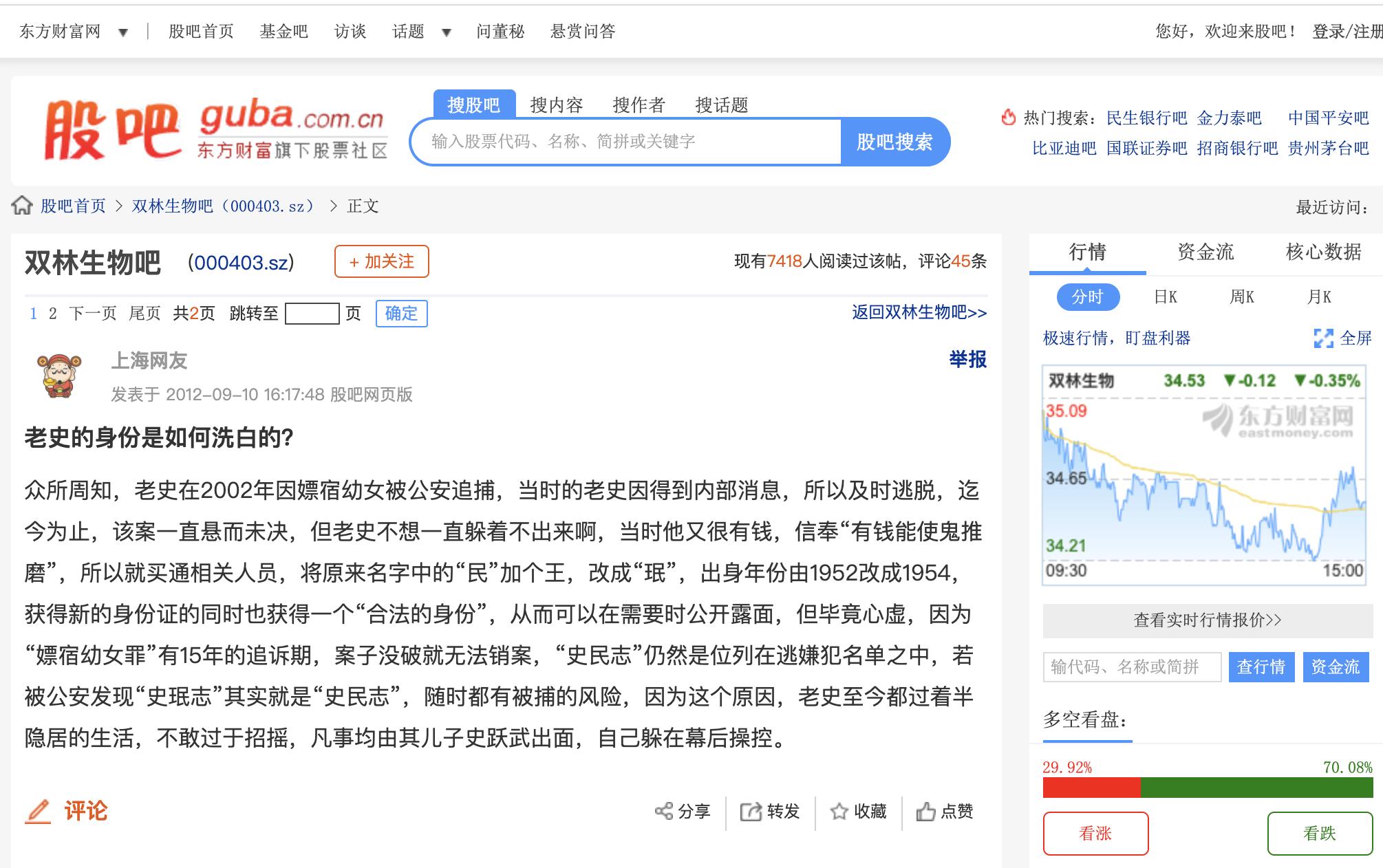Click the +加关注 follow button
The width and height of the screenshot is (1383, 868).
click(x=382, y=261)
